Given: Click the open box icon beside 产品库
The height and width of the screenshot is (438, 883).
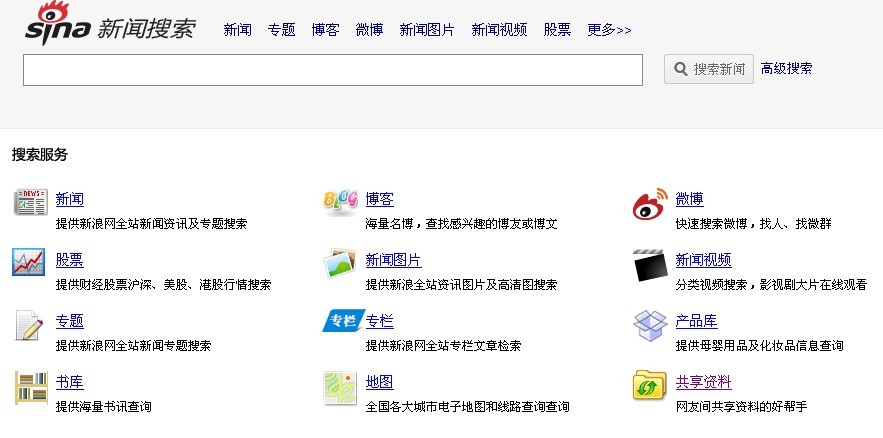Looking at the screenshot, I should 650,325.
